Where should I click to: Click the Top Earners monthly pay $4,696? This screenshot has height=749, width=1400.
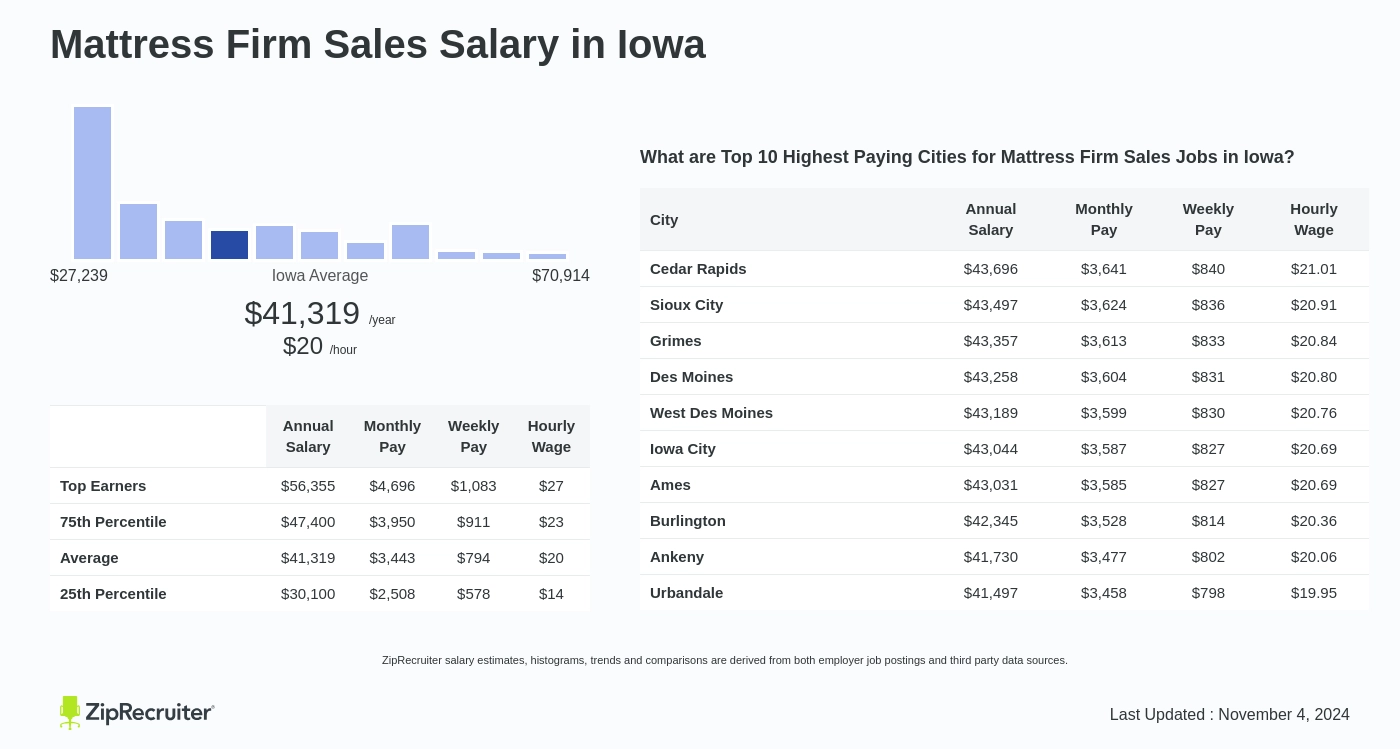click(x=392, y=486)
